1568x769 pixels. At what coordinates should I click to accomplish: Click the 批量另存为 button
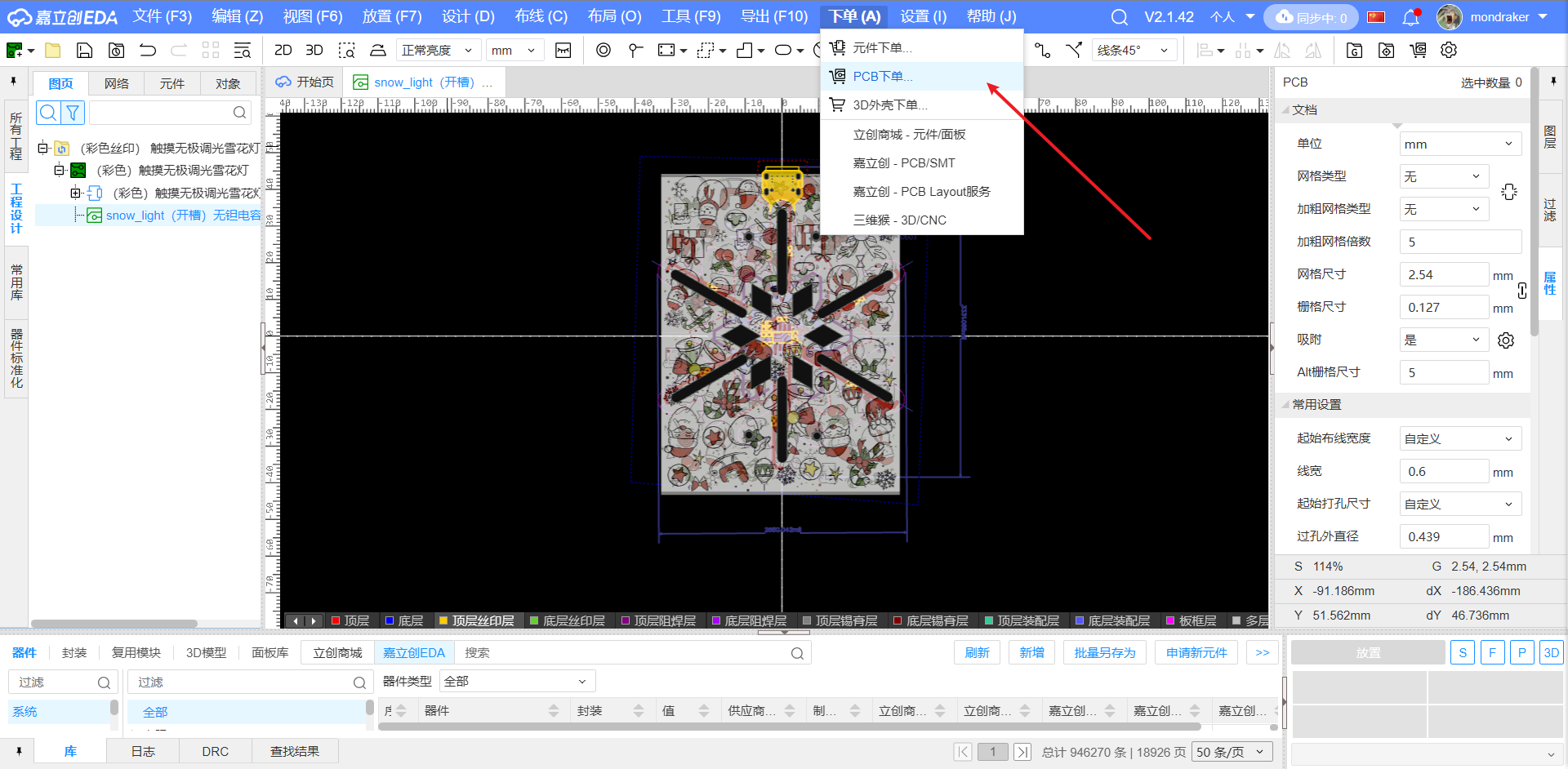(x=1104, y=653)
